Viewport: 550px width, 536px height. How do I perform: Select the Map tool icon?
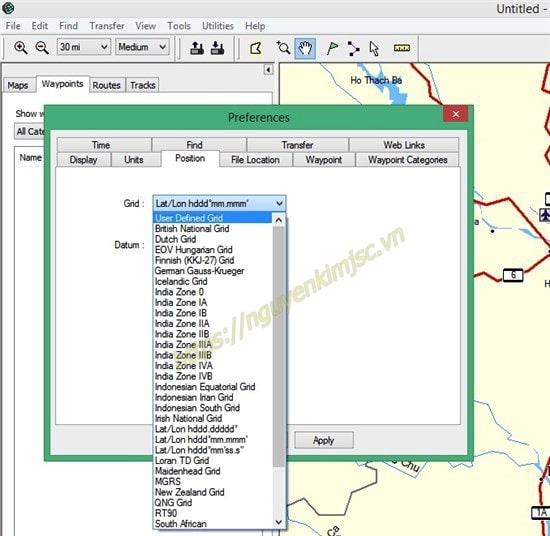click(x=256, y=48)
